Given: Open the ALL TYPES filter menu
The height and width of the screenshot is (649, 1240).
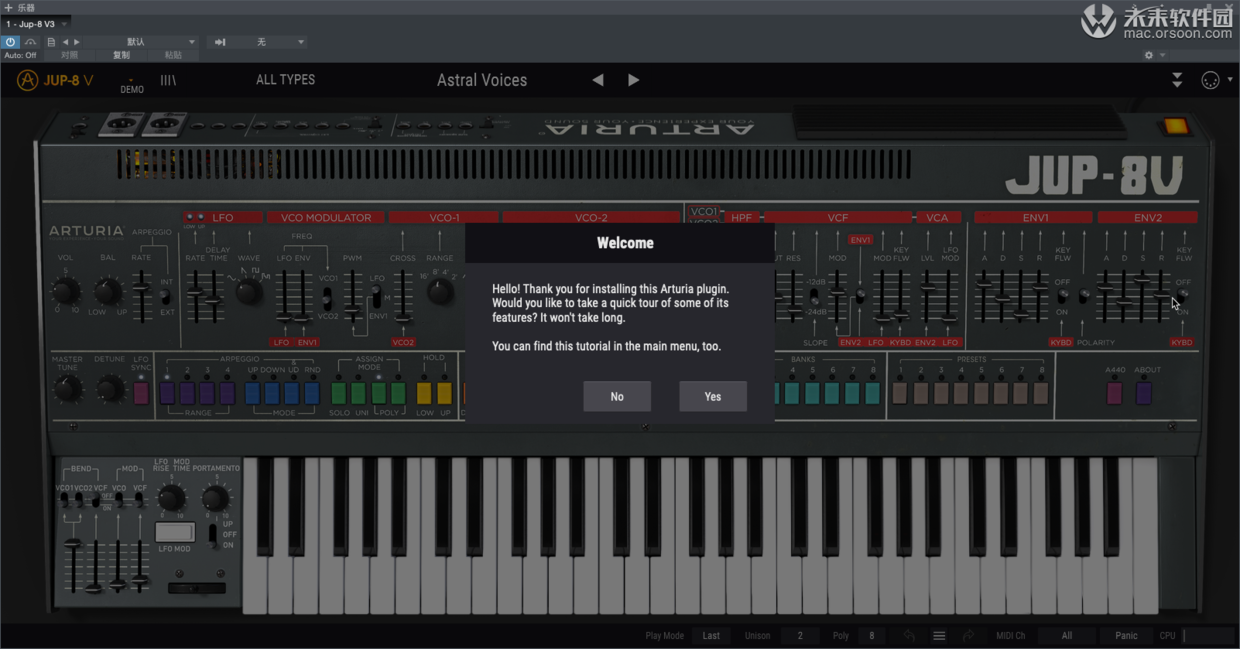Looking at the screenshot, I should 285,80.
